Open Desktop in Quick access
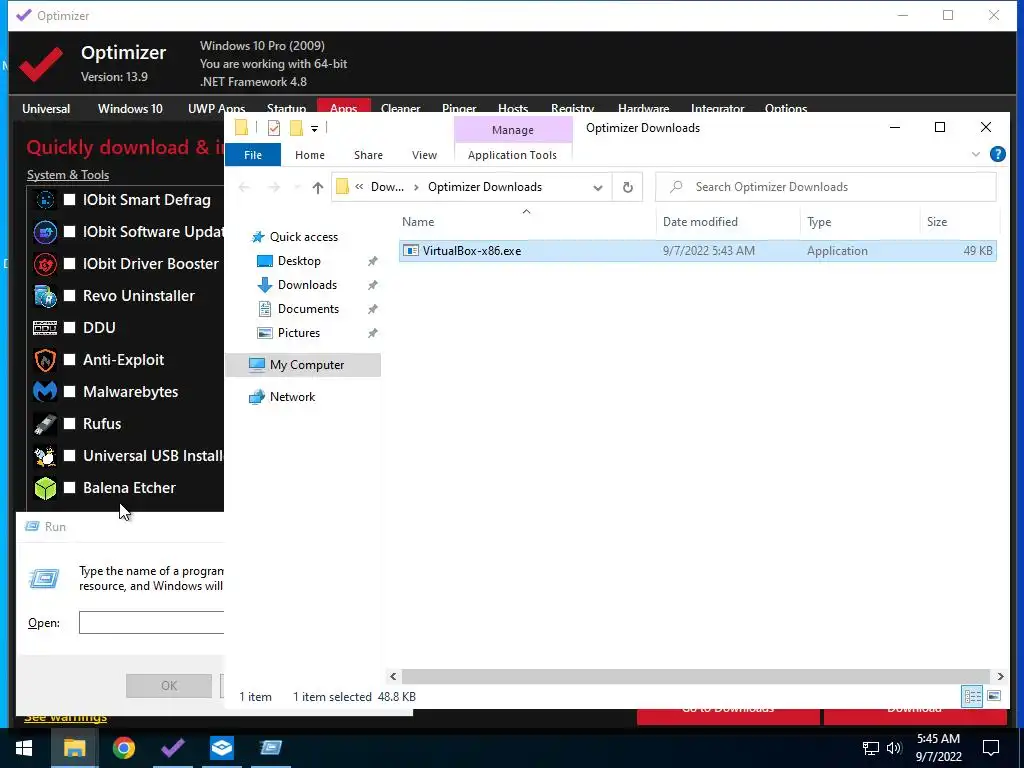This screenshot has height=768, width=1024. [299, 261]
